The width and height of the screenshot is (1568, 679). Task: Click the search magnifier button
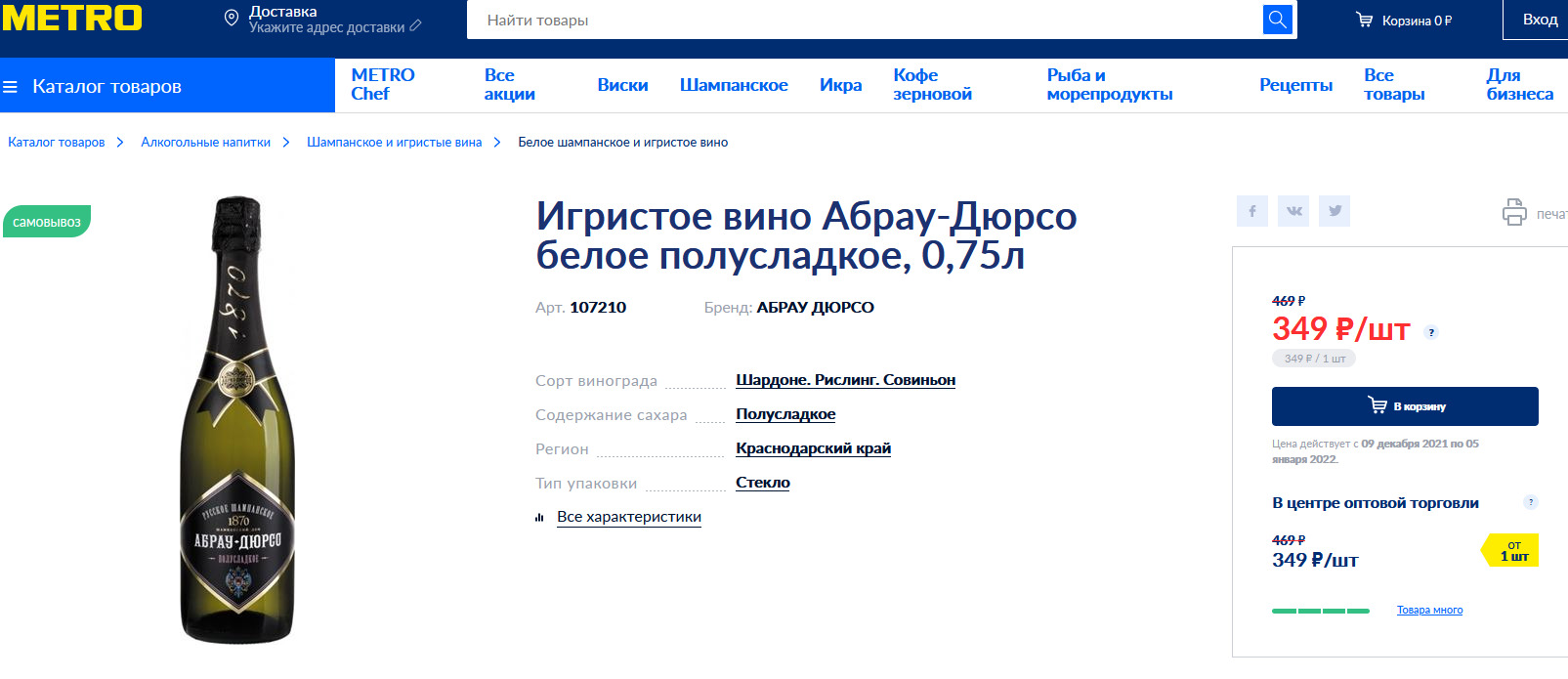point(1277,20)
